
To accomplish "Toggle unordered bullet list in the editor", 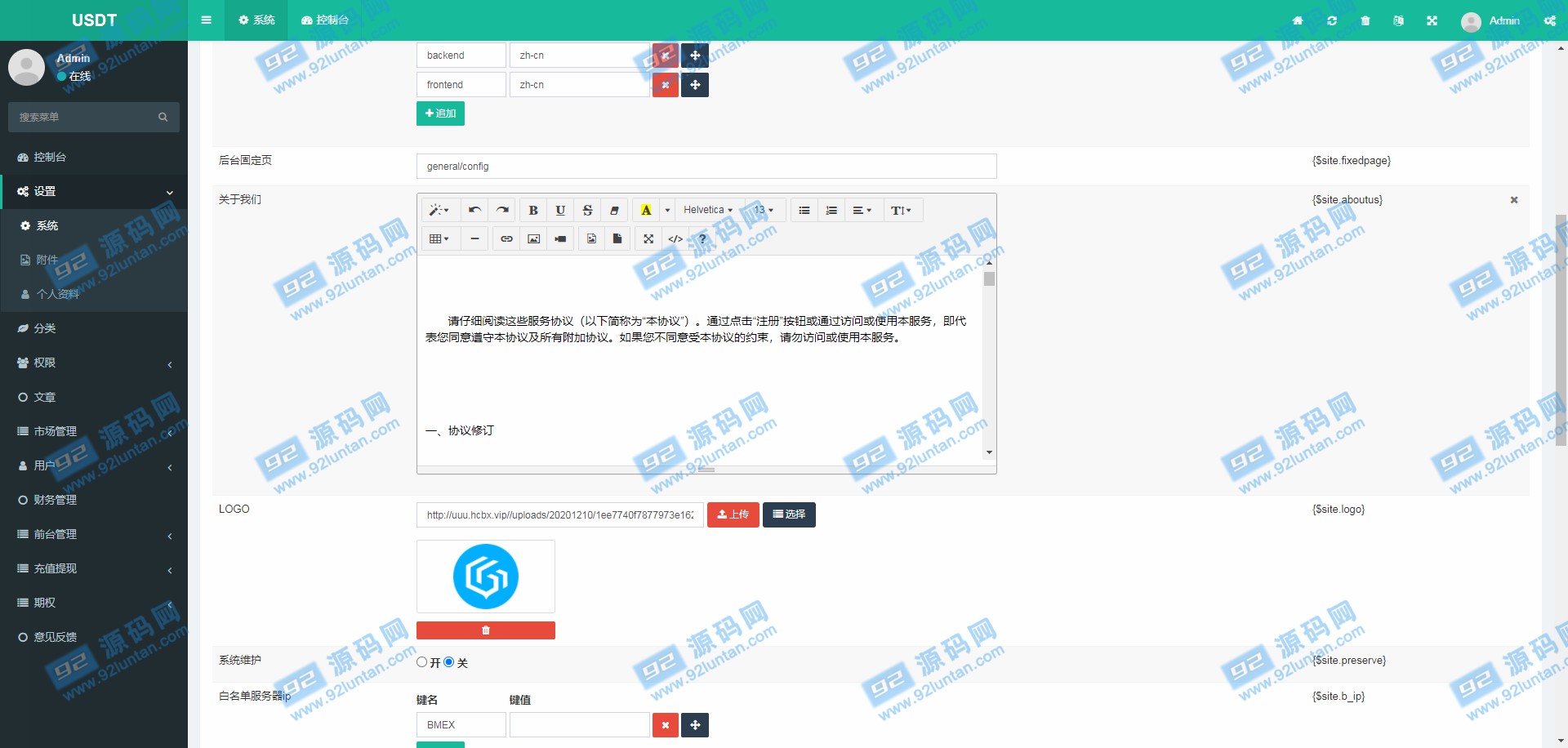I will (x=804, y=211).
